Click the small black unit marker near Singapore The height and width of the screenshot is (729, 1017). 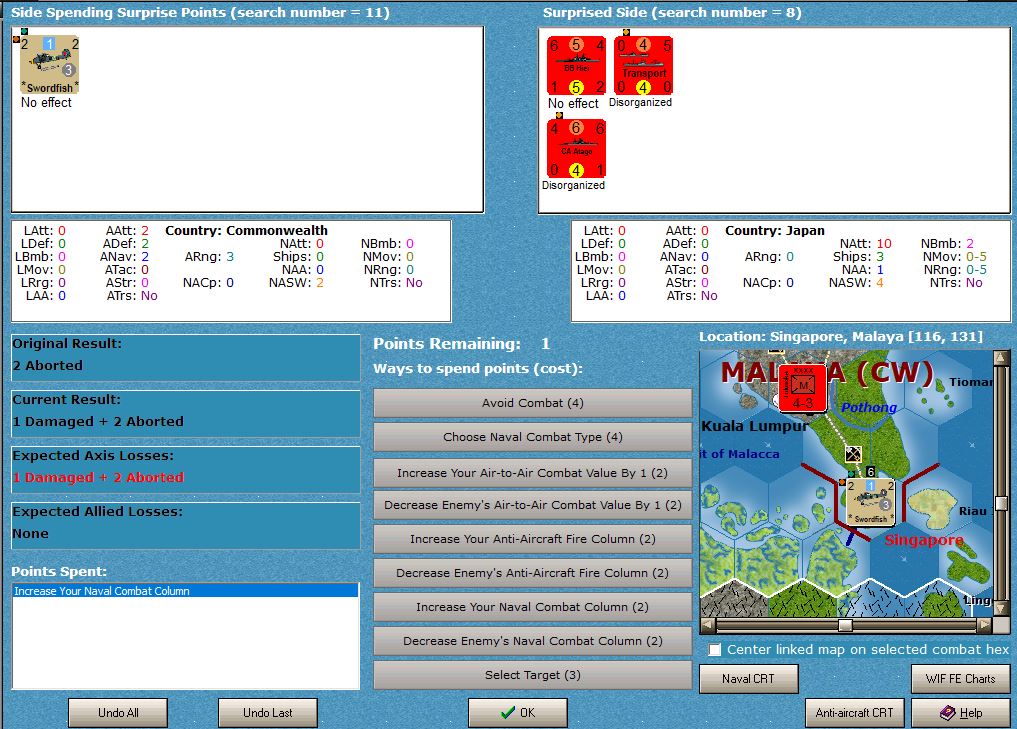click(854, 454)
